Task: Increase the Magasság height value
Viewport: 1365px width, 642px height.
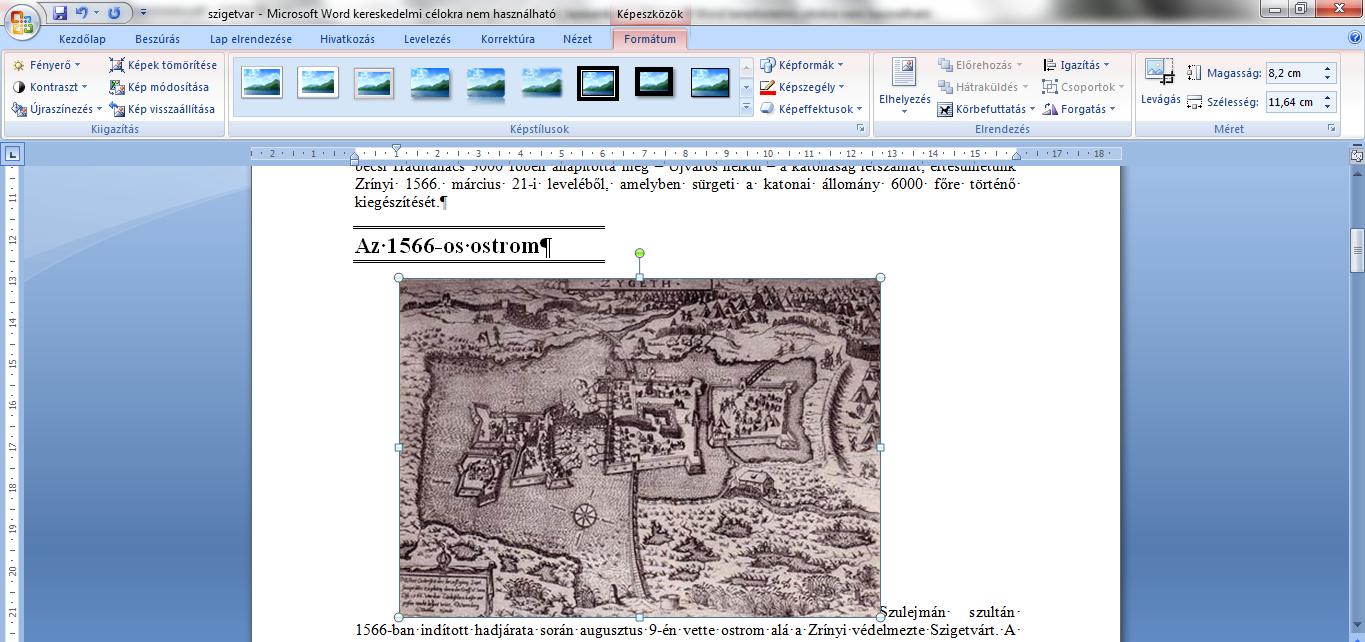Action: [1328, 69]
